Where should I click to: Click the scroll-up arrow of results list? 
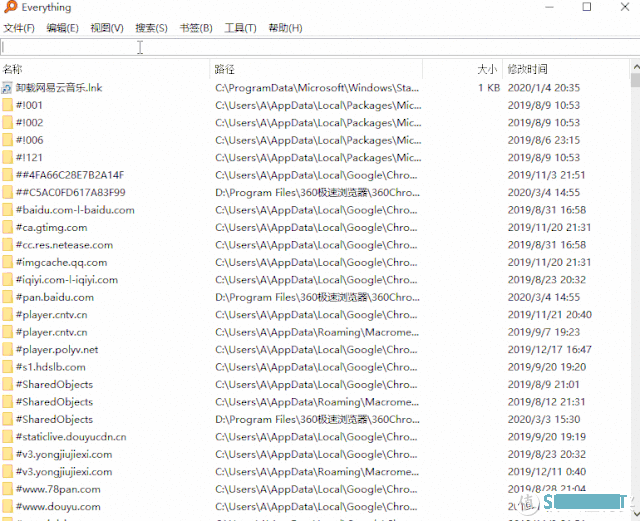tap(636, 66)
